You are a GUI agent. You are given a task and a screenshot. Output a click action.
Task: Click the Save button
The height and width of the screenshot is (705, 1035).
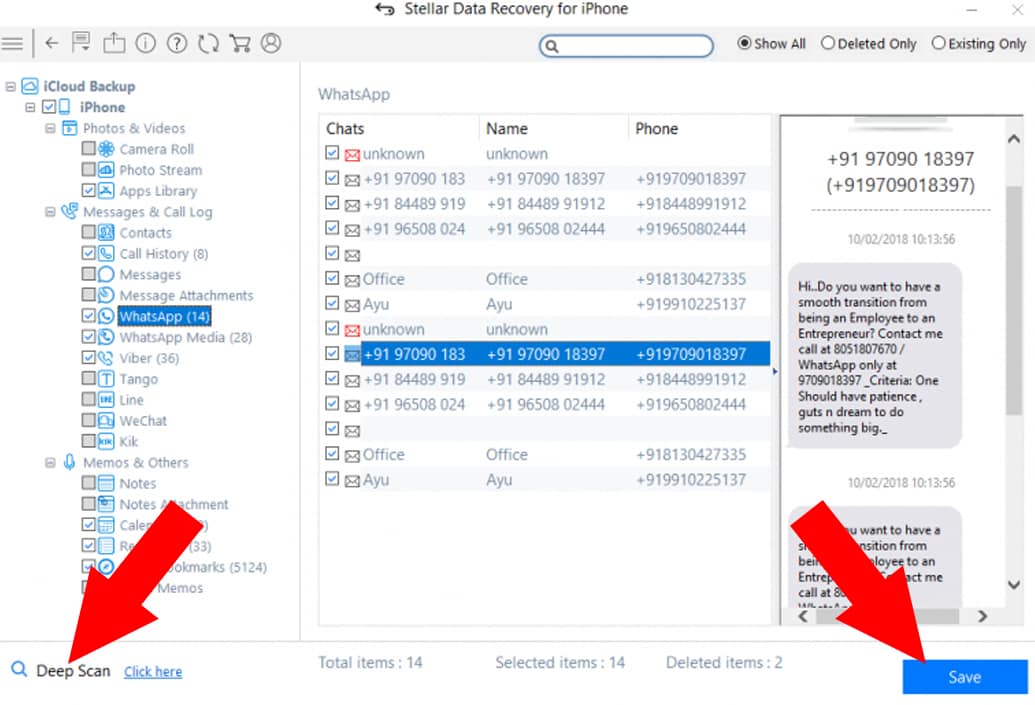tap(964, 677)
